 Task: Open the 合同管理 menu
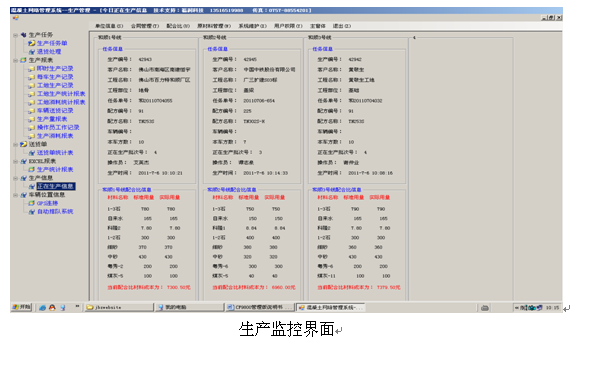[145, 26]
